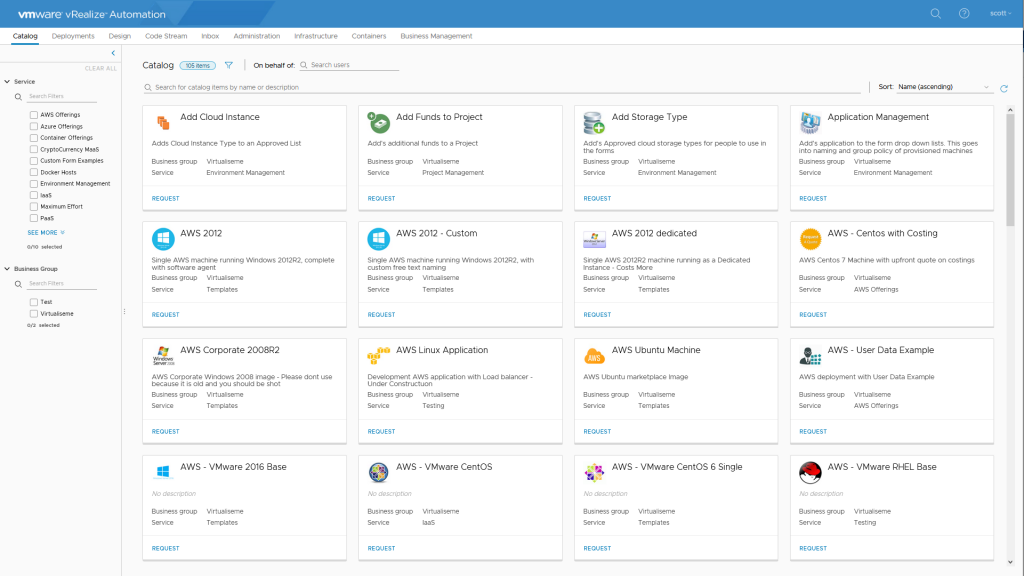
Task: Click the Add Storage Type database icon
Action: pyautogui.click(x=594, y=123)
